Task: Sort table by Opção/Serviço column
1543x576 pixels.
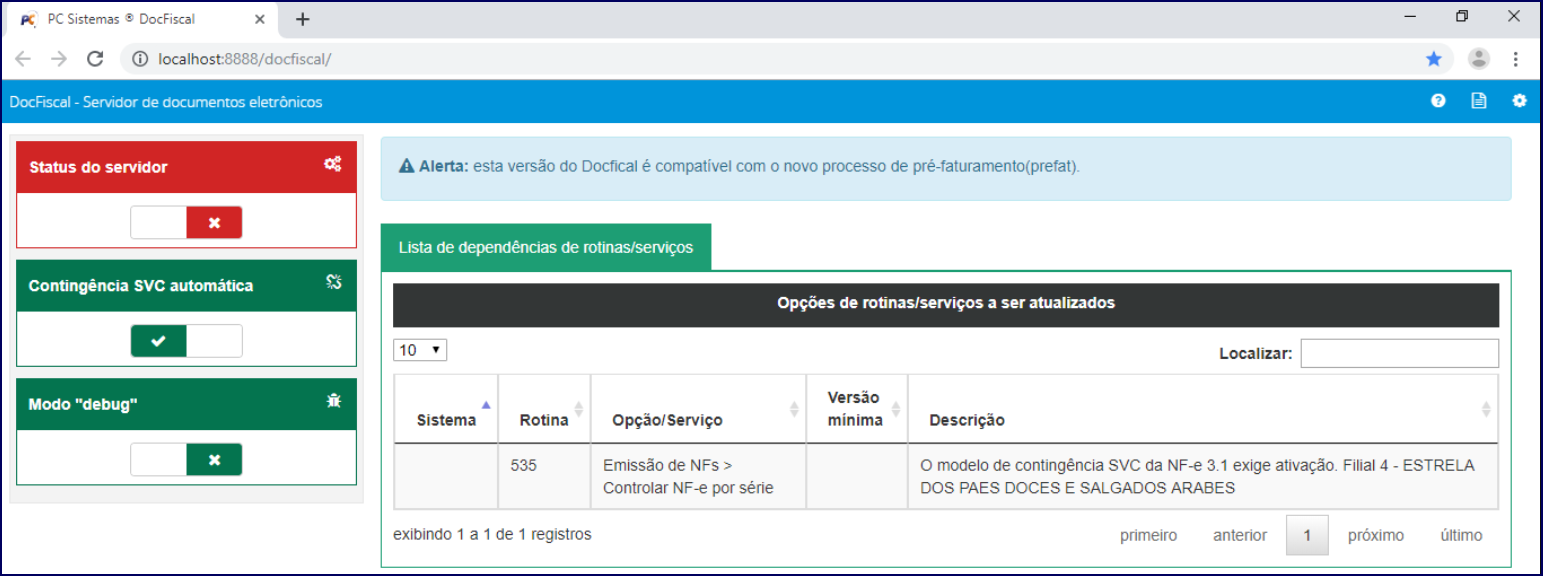Action: pos(698,410)
